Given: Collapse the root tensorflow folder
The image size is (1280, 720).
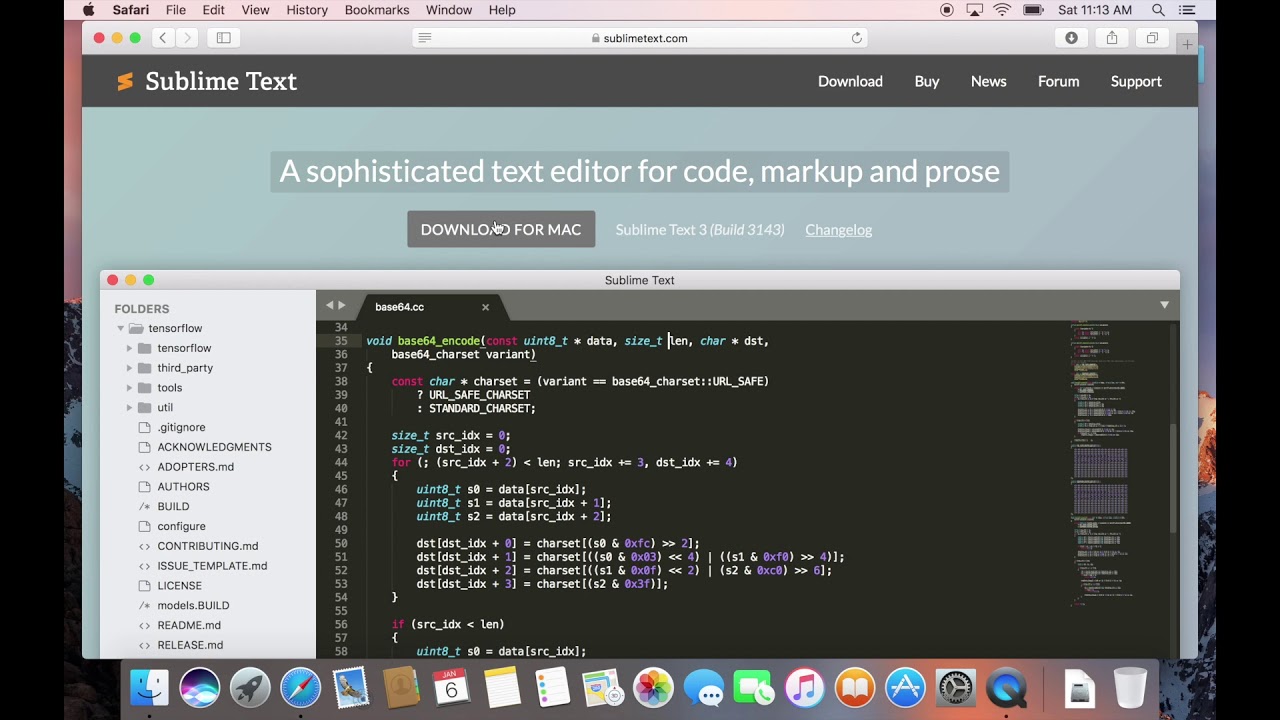Looking at the screenshot, I should pos(121,328).
